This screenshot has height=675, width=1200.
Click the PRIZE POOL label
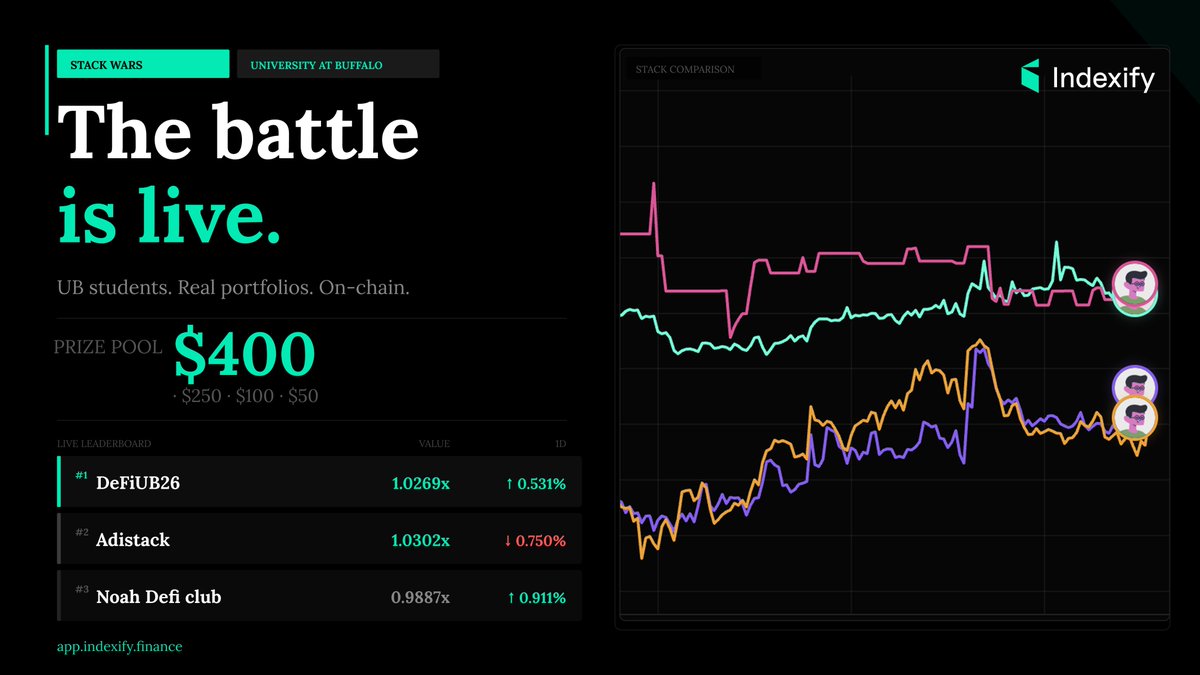[x=108, y=348]
